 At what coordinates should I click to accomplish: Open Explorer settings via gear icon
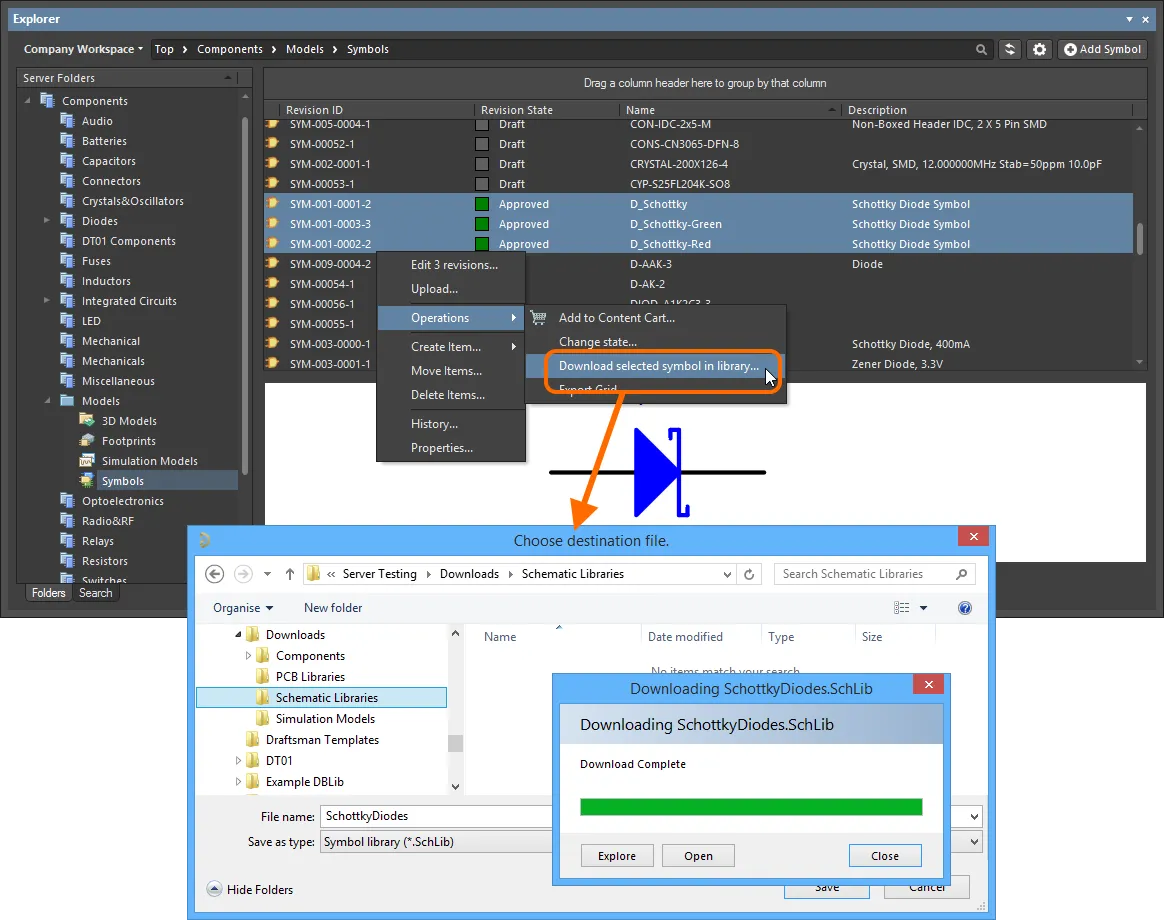pos(1040,49)
